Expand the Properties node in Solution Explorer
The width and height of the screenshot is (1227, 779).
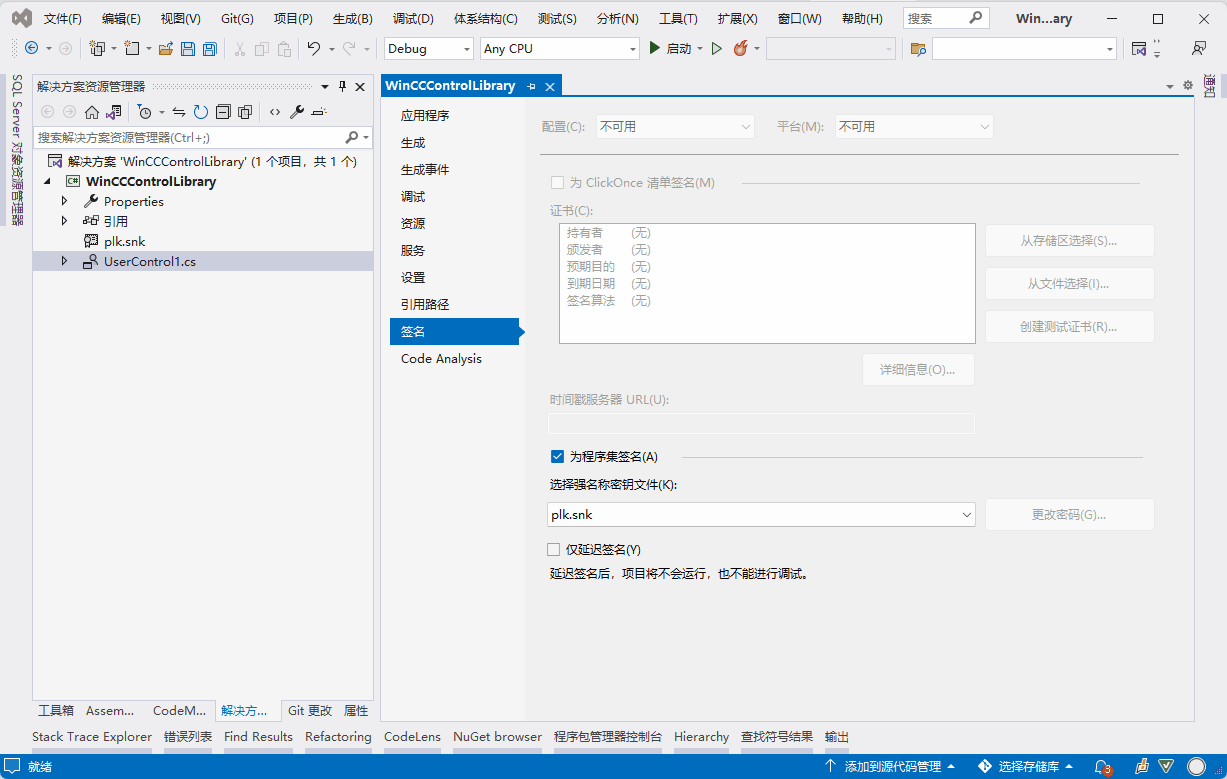pyautogui.click(x=65, y=201)
